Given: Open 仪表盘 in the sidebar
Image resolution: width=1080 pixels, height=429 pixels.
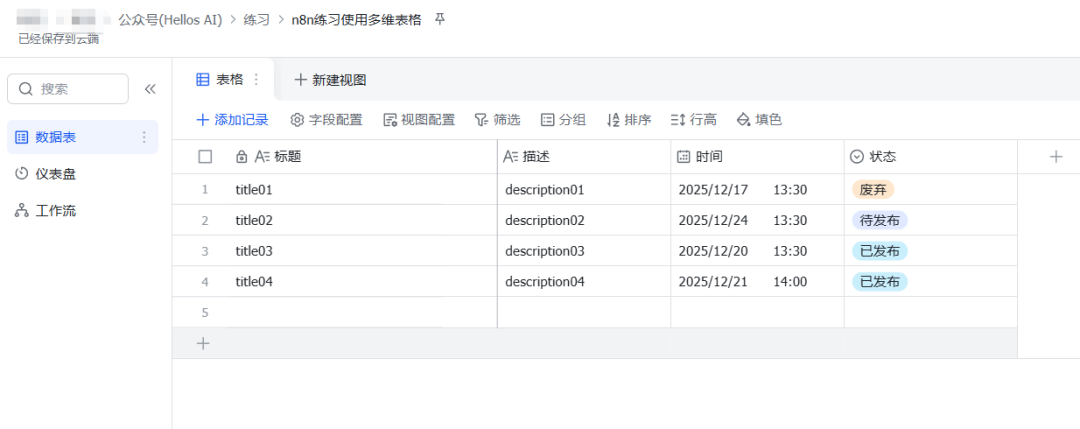Looking at the screenshot, I should coord(83,174).
